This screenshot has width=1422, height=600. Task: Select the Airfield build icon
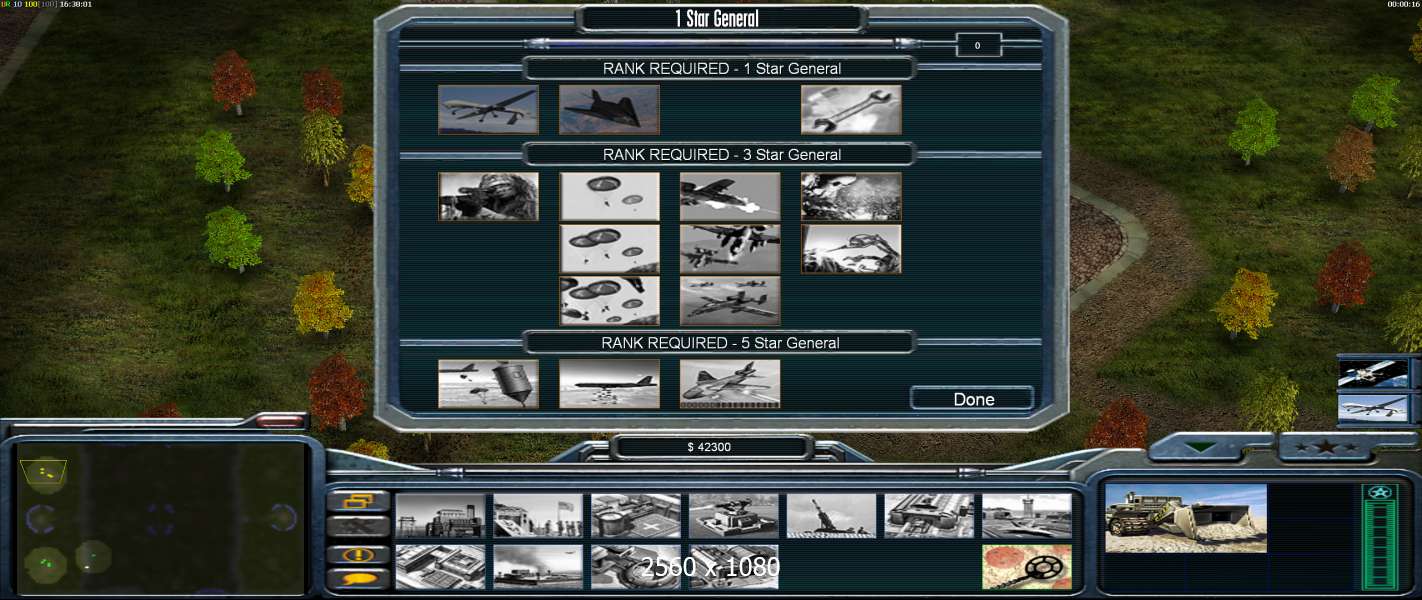(1027, 516)
